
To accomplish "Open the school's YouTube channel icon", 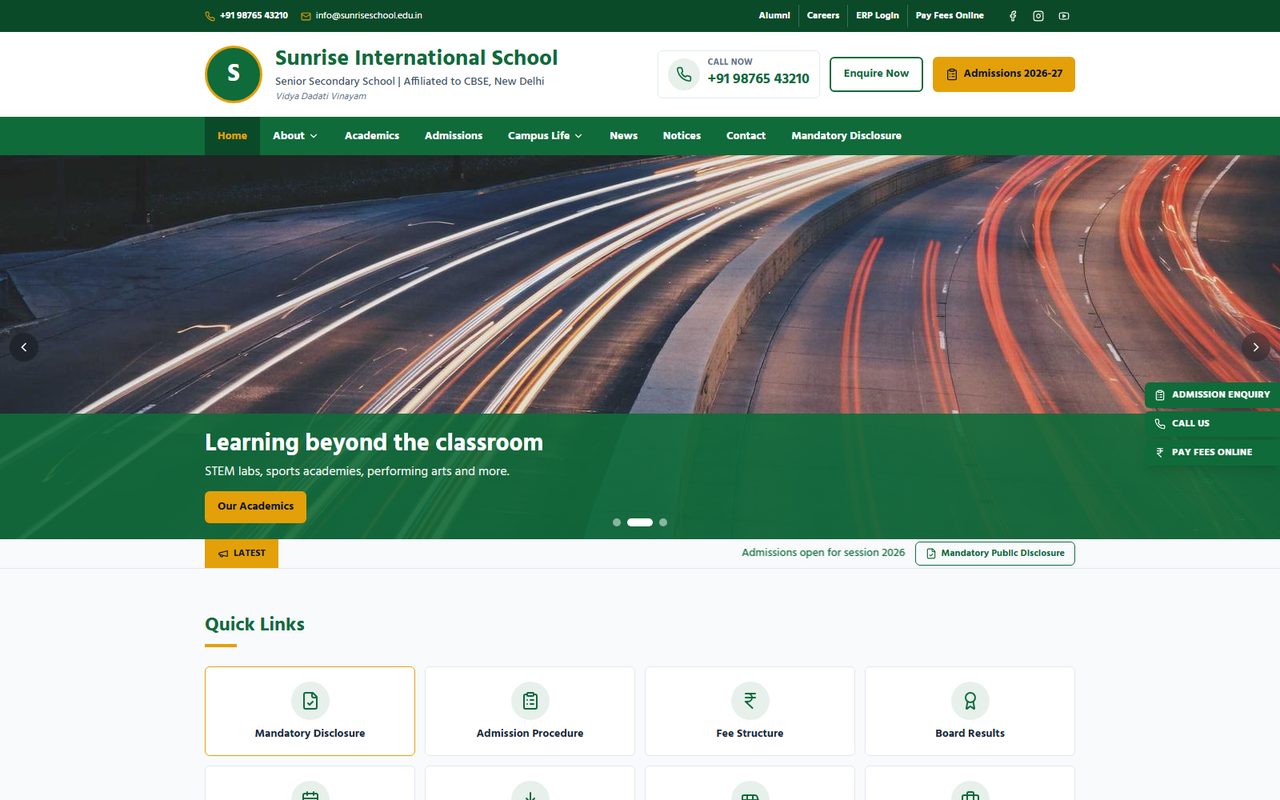I will pos(1064,16).
